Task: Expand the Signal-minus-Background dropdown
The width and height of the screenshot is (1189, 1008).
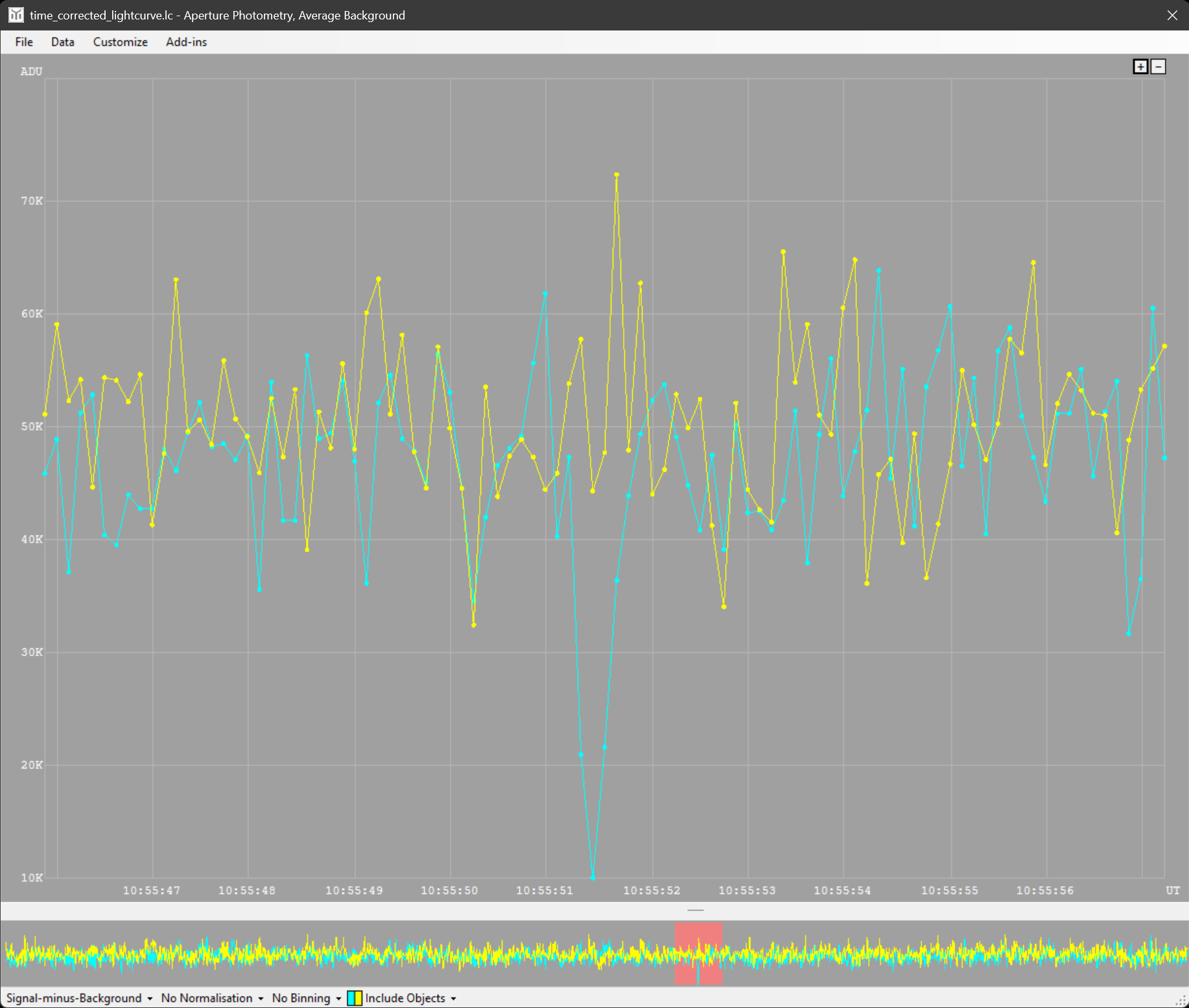Action: pos(79,998)
